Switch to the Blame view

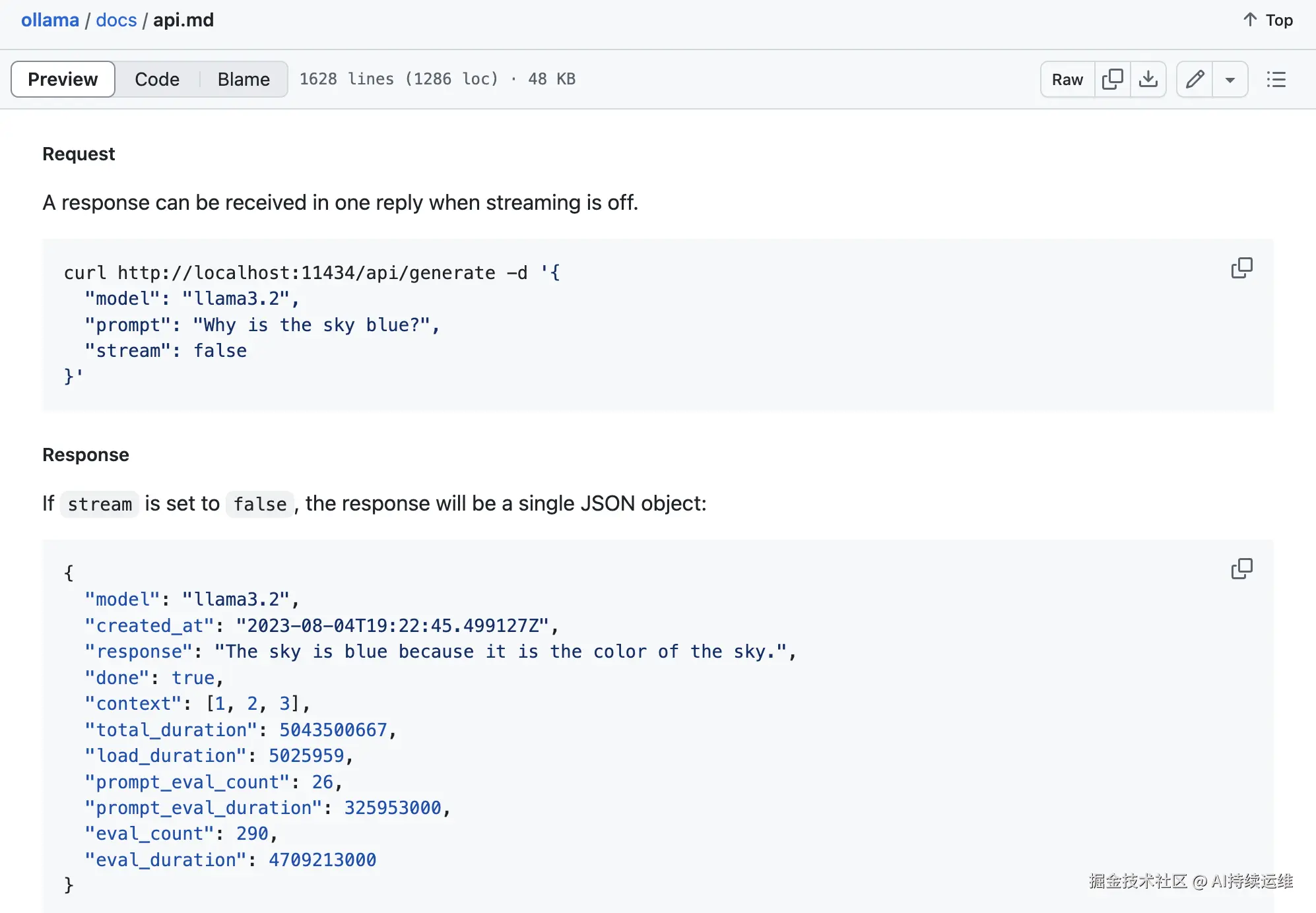click(244, 79)
